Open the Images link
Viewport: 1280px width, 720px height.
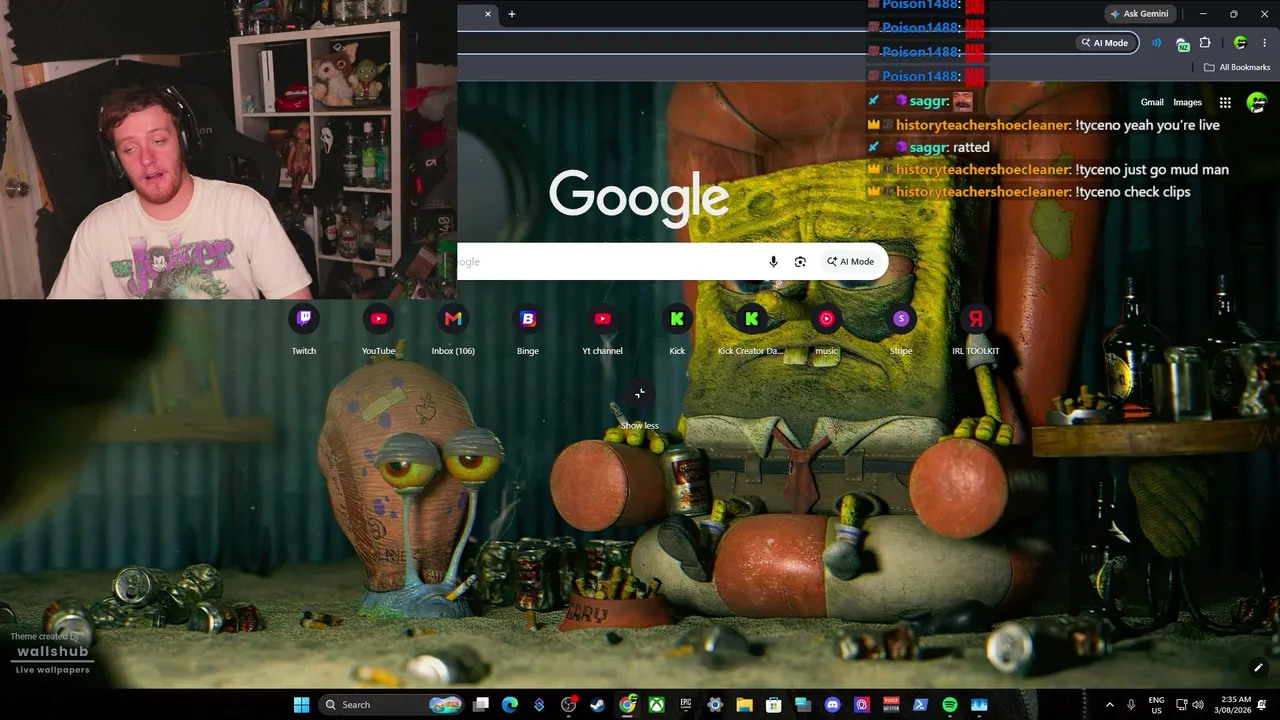[1187, 102]
